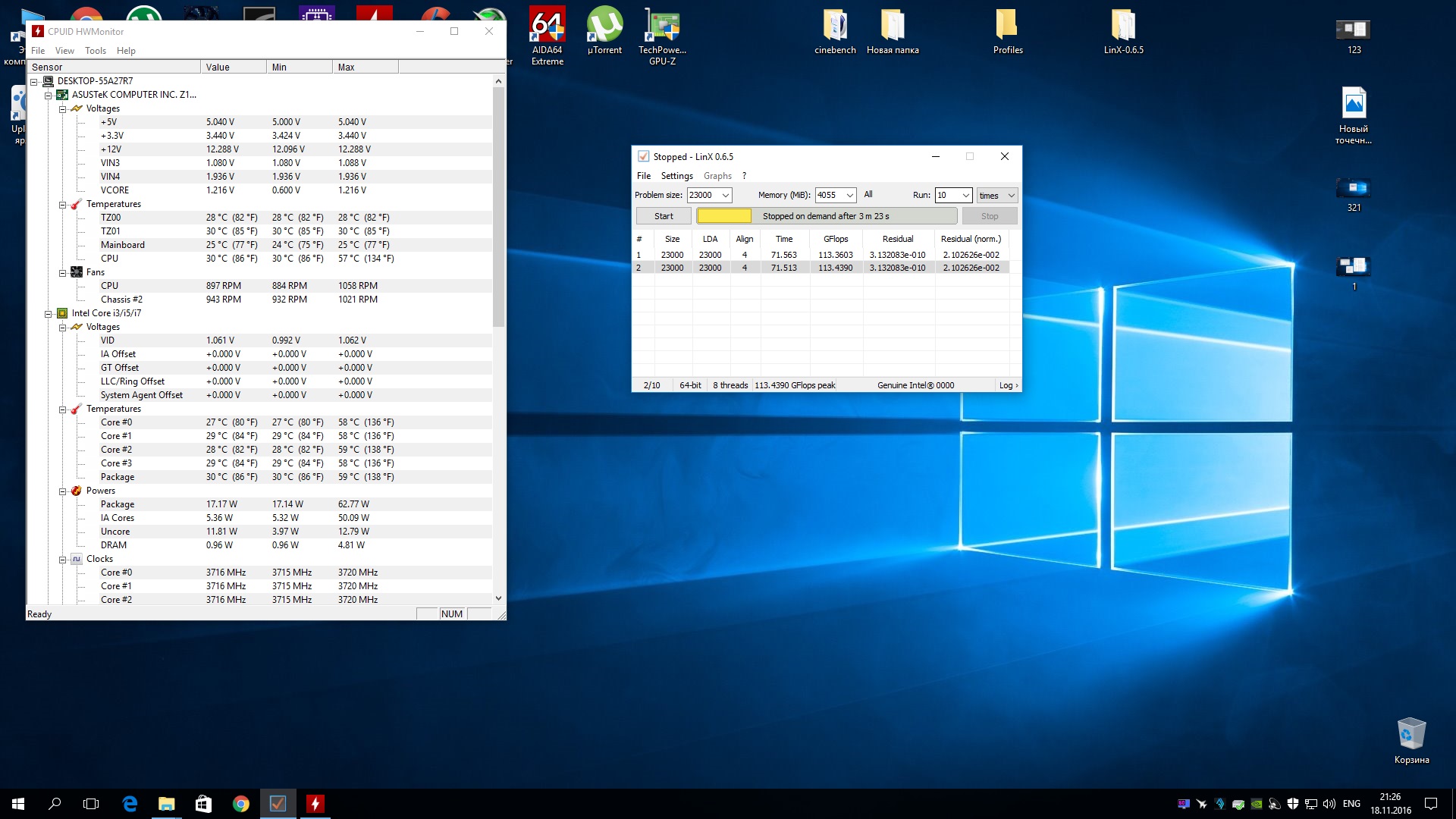The height and width of the screenshot is (819, 1456).
Task: Click the HWMonitor taskbar icon
Action: click(x=315, y=804)
